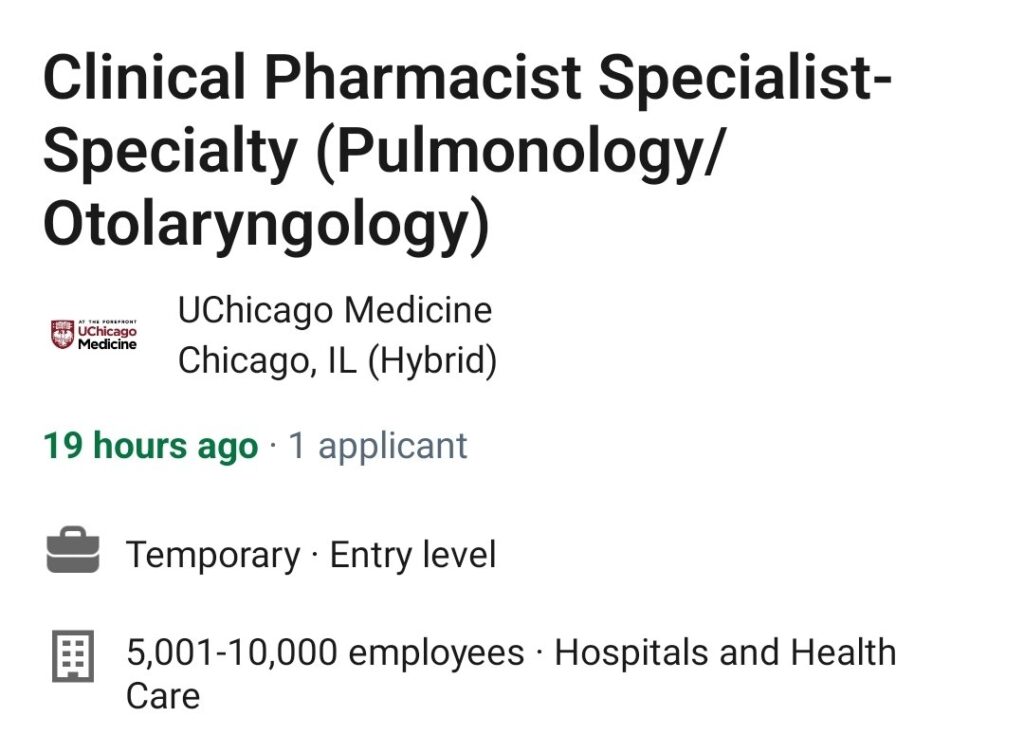
Task: Click the UChicago Medicine company logo
Action: (94, 335)
